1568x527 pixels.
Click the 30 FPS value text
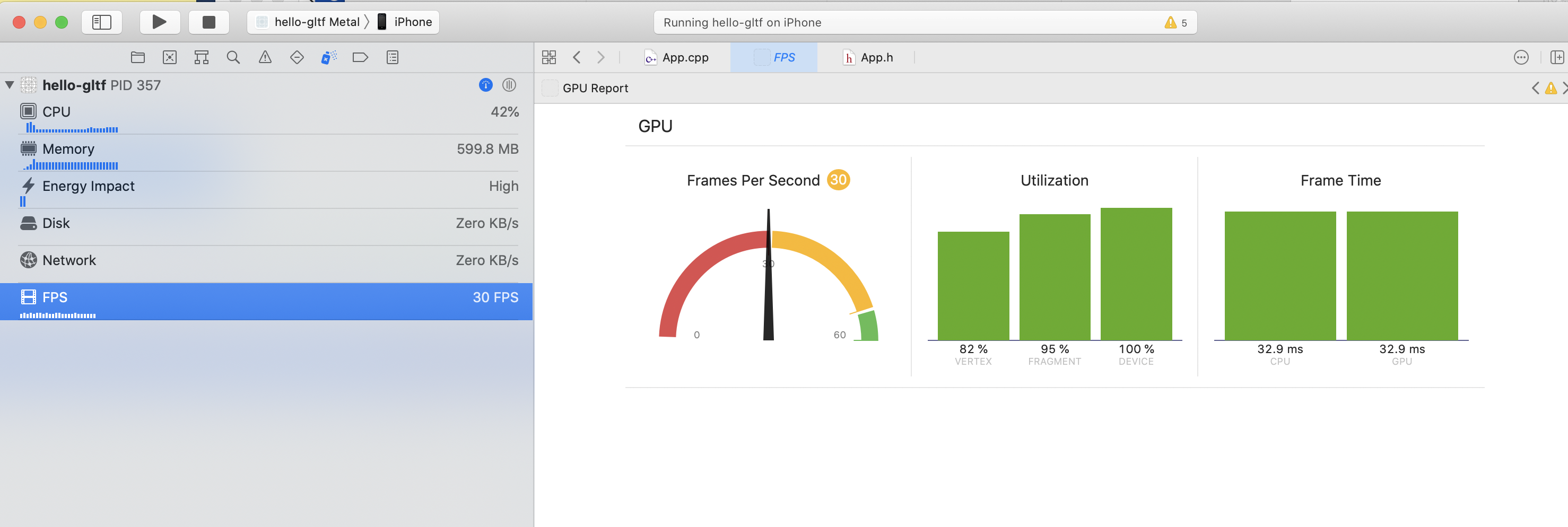click(495, 297)
